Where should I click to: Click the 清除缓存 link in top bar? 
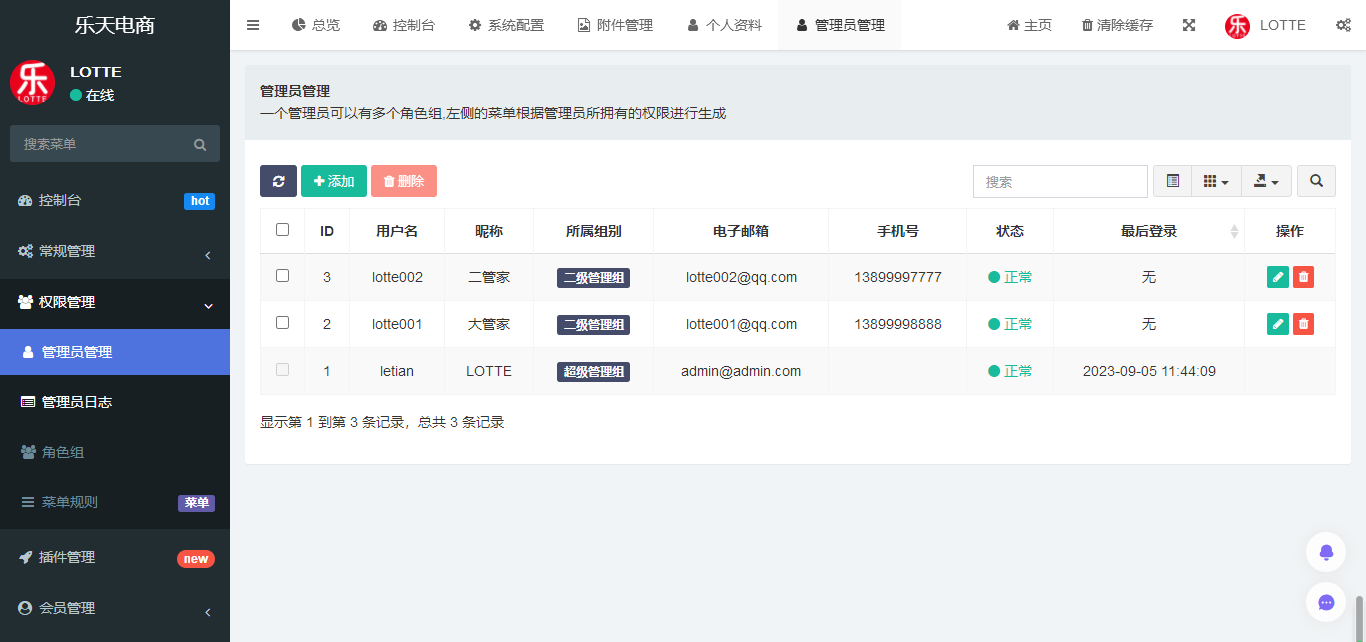coord(1117,25)
